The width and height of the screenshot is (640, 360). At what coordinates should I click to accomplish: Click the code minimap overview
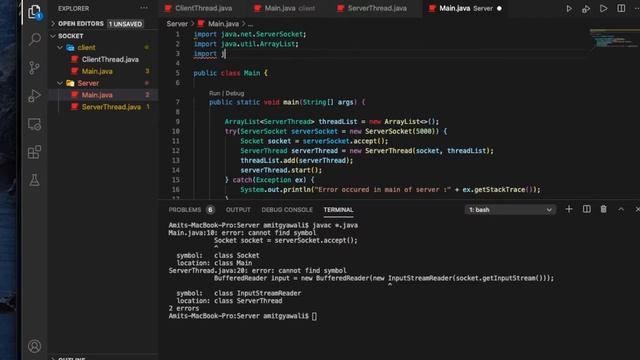tap(614, 39)
